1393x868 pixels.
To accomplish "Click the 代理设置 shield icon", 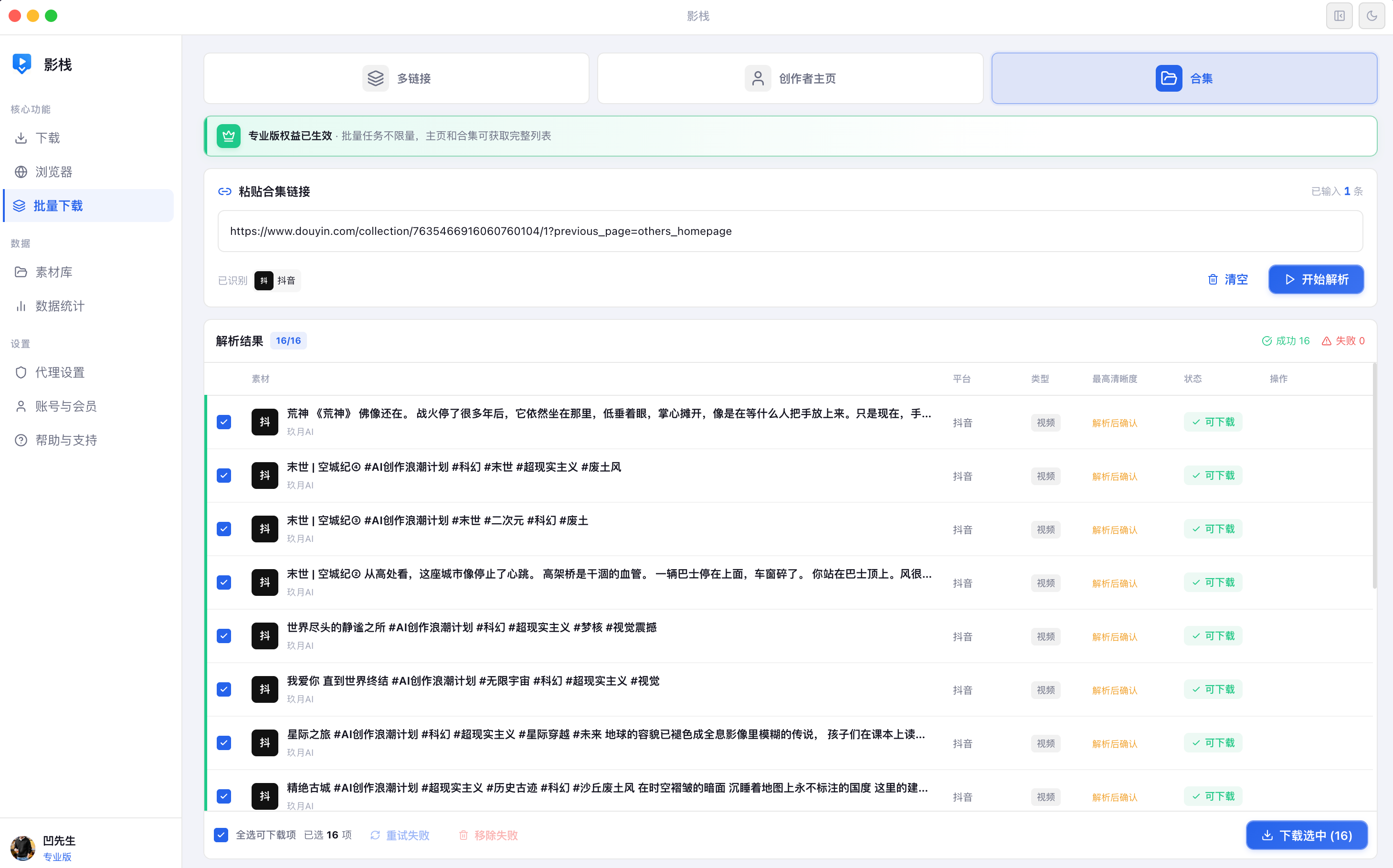I will point(21,372).
